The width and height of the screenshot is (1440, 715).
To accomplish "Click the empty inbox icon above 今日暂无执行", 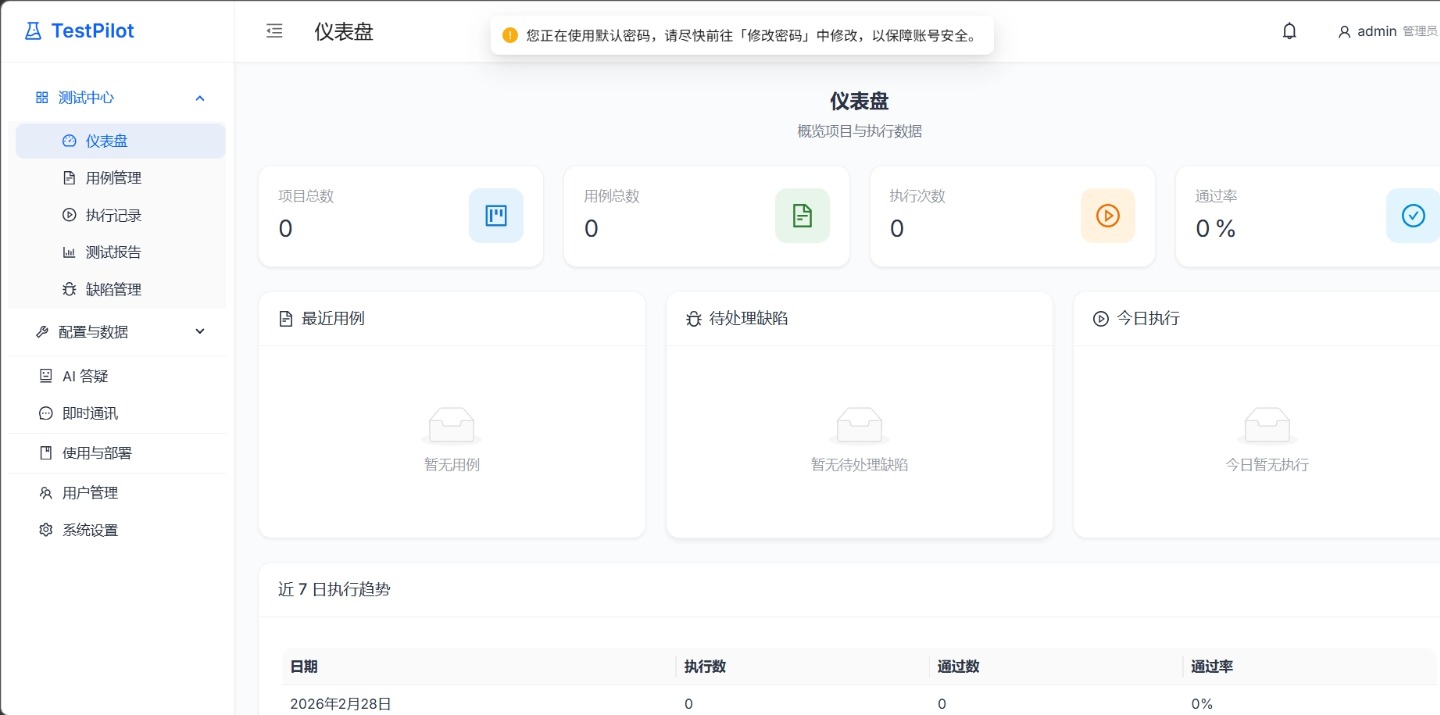I will tap(1267, 426).
